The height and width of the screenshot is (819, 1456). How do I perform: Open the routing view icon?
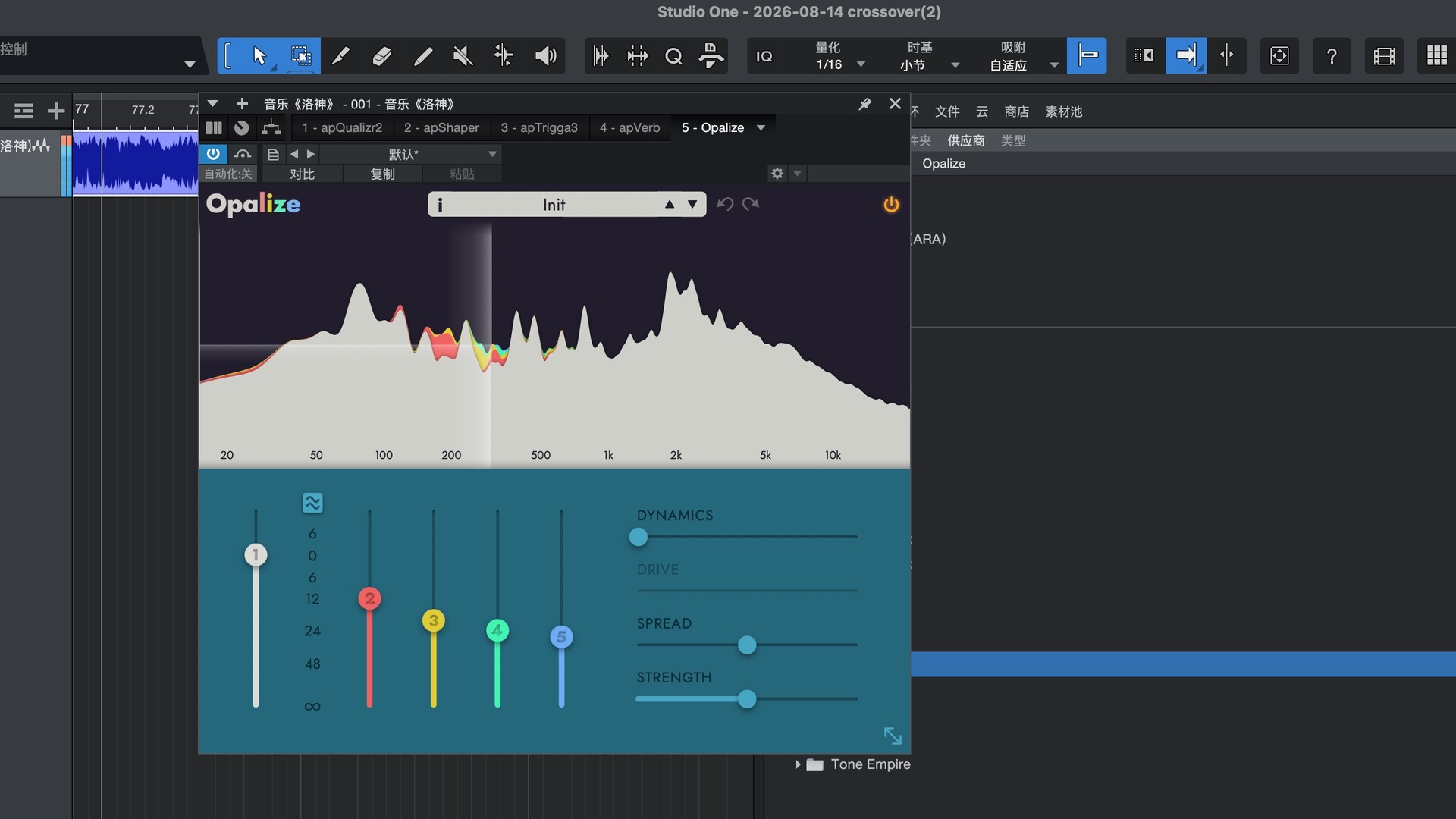click(271, 128)
